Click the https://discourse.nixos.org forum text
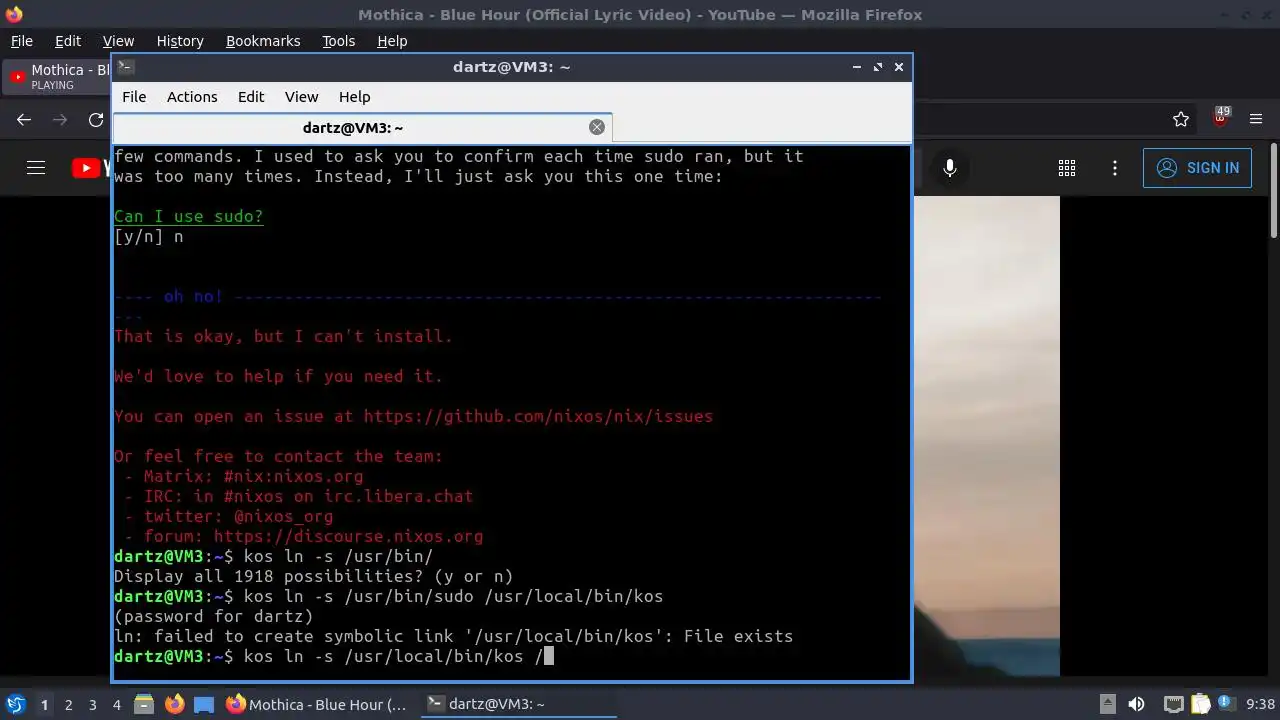This screenshot has height=720, width=1280. (348, 537)
